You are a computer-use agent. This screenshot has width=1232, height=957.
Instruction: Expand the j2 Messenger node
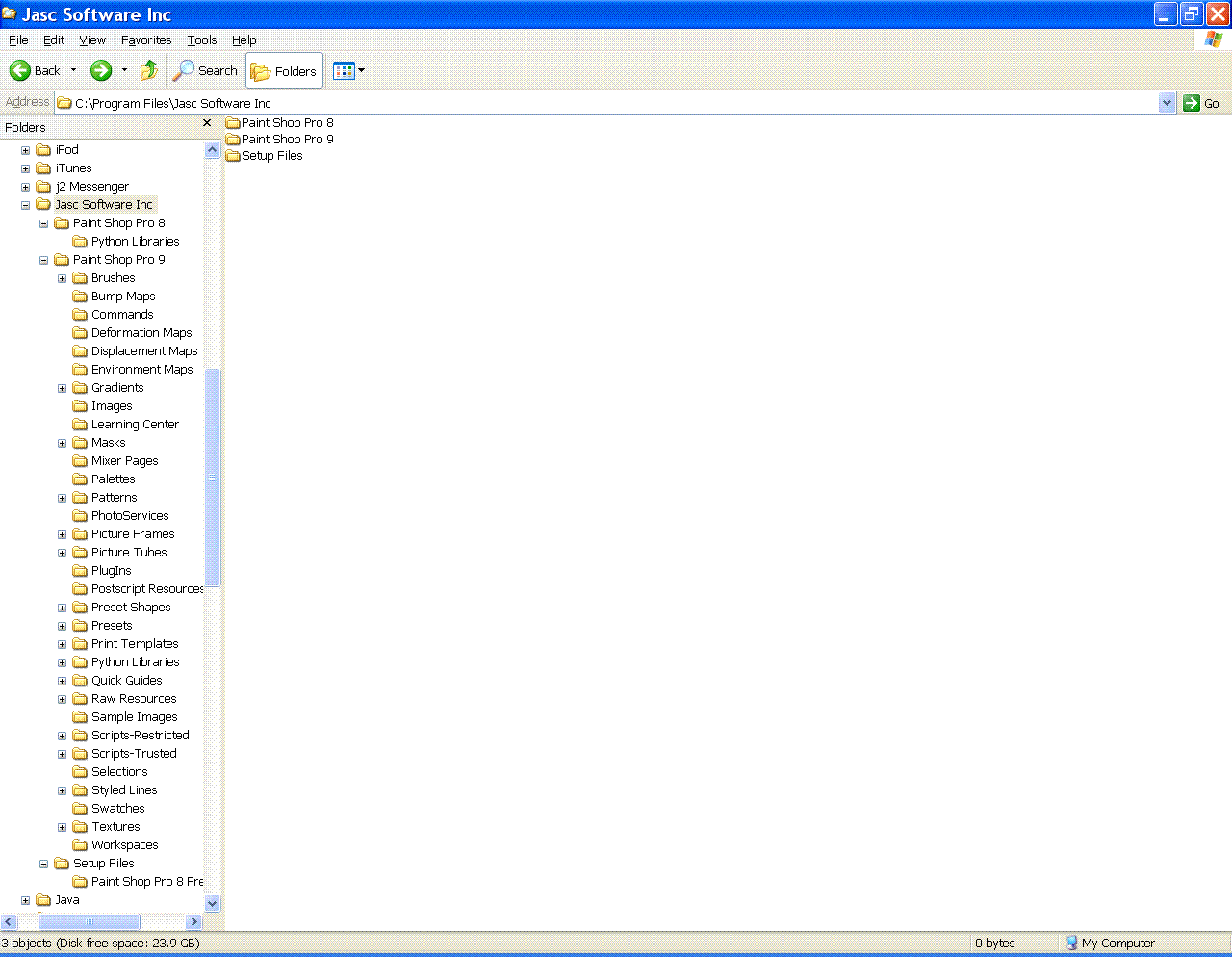pyautogui.click(x=26, y=187)
